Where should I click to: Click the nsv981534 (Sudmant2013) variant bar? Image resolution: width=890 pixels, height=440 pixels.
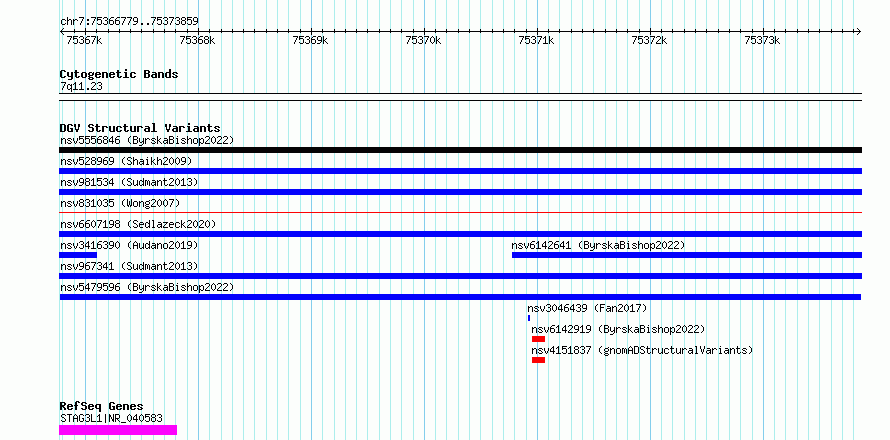point(460,192)
